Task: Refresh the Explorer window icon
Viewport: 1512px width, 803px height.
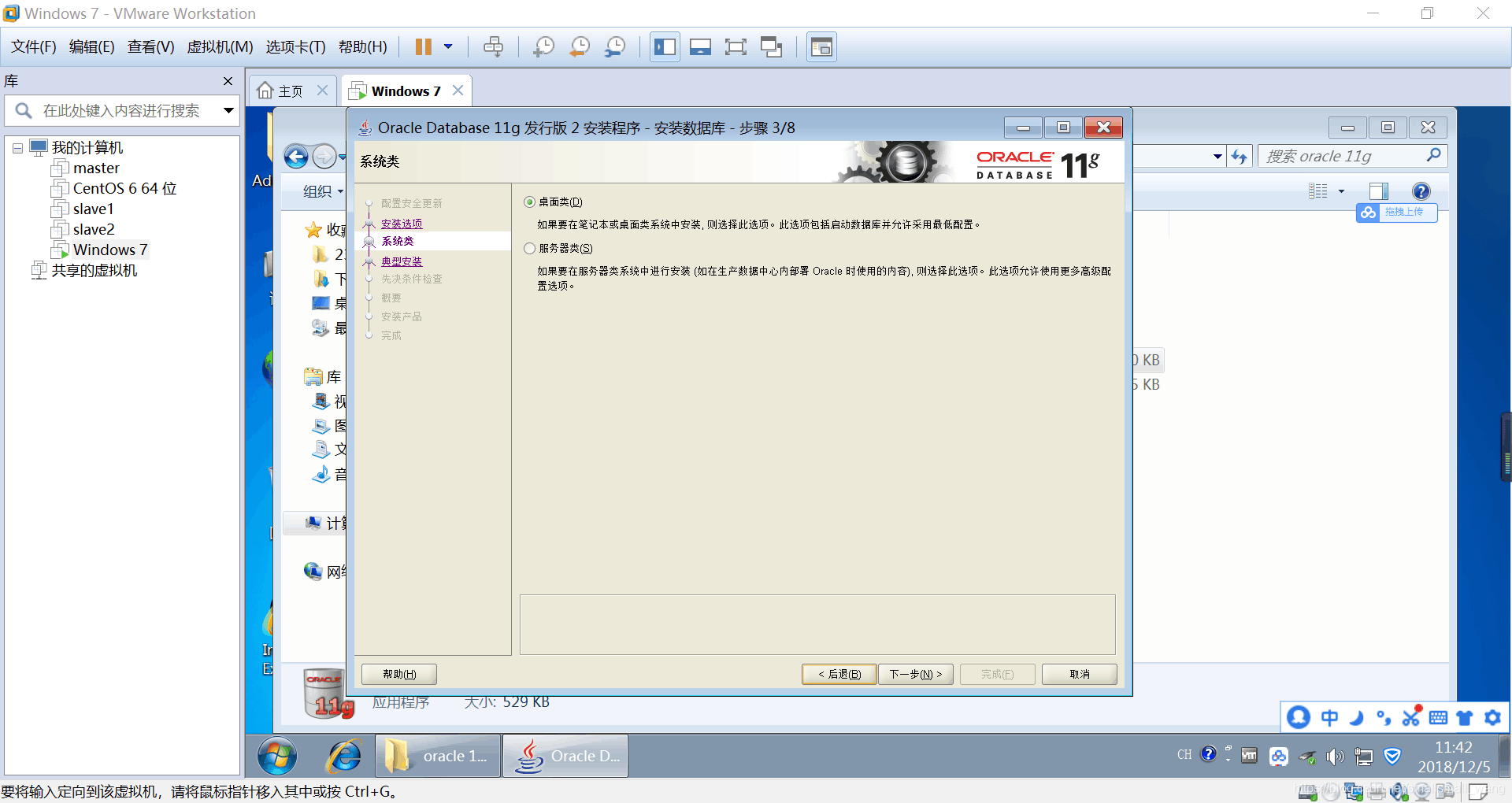Action: point(1240,156)
